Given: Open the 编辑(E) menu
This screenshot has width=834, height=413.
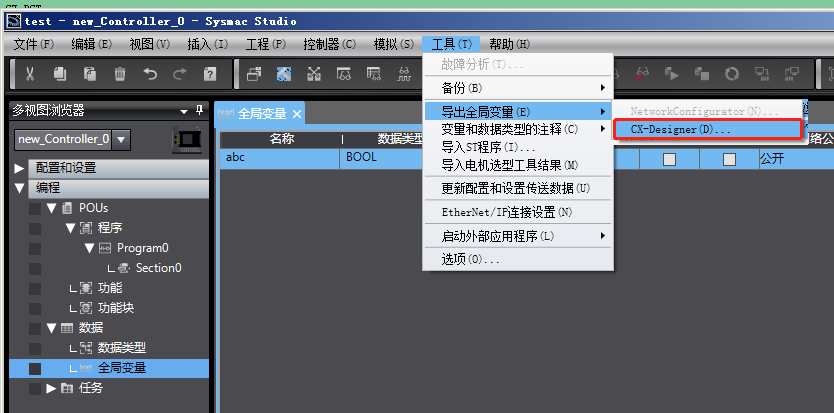Looking at the screenshot, I should point(91,44).
